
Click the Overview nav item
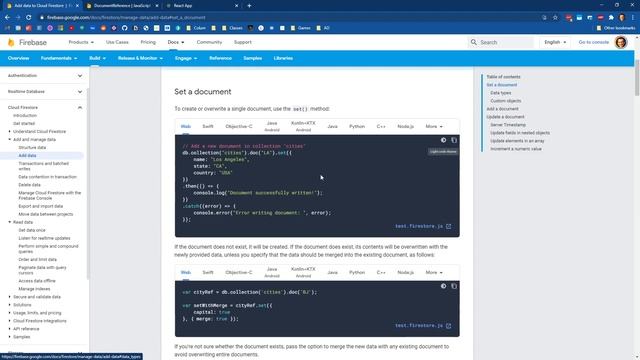(x=18, y=58)
